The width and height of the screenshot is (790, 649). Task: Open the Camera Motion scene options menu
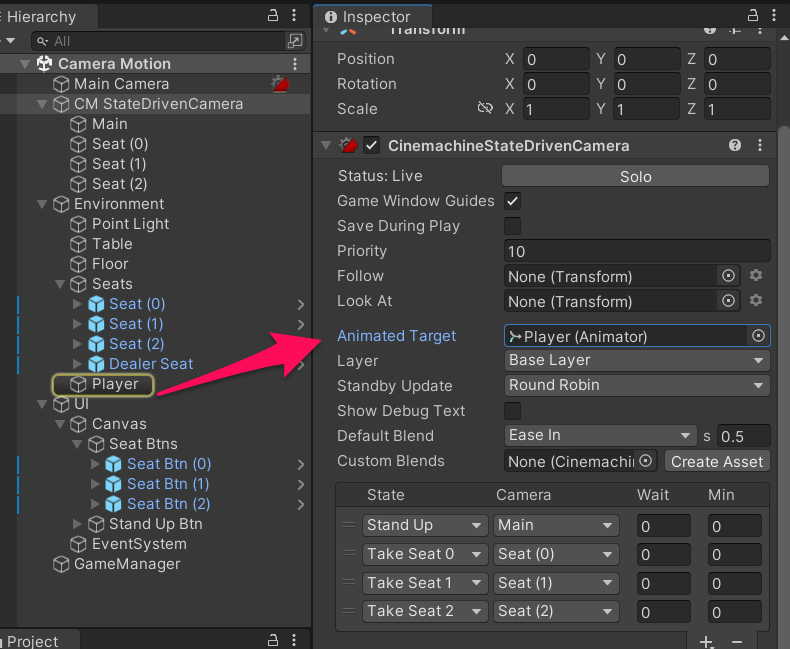[x=295, y=63]
